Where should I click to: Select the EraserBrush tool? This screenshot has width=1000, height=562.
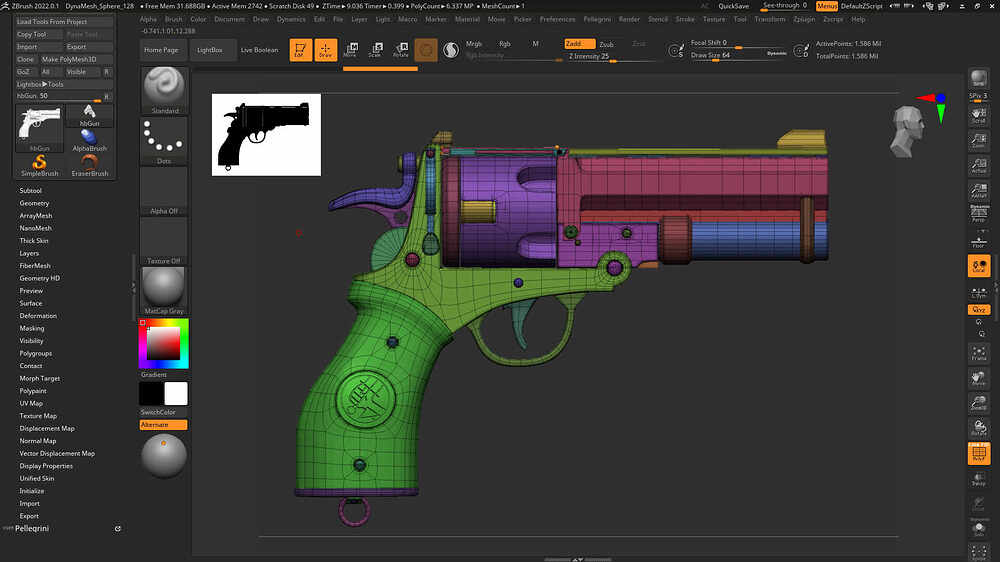point(89,165)
